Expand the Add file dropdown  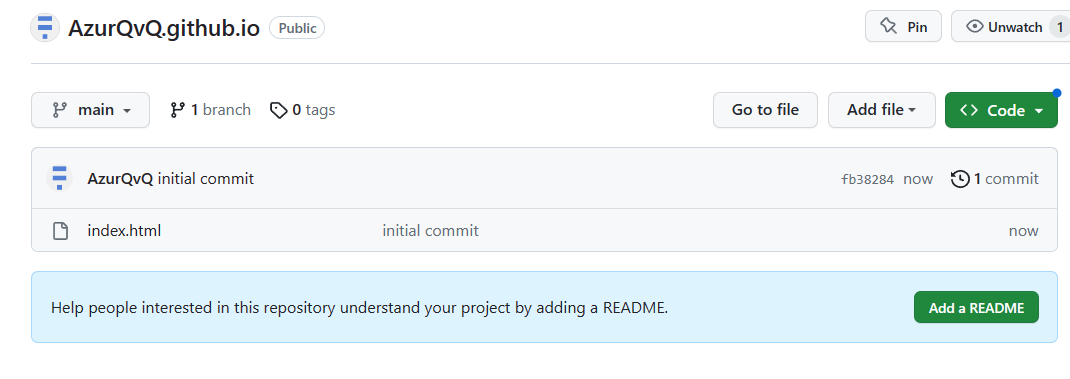pyautogui.click(x=882, y=110)
